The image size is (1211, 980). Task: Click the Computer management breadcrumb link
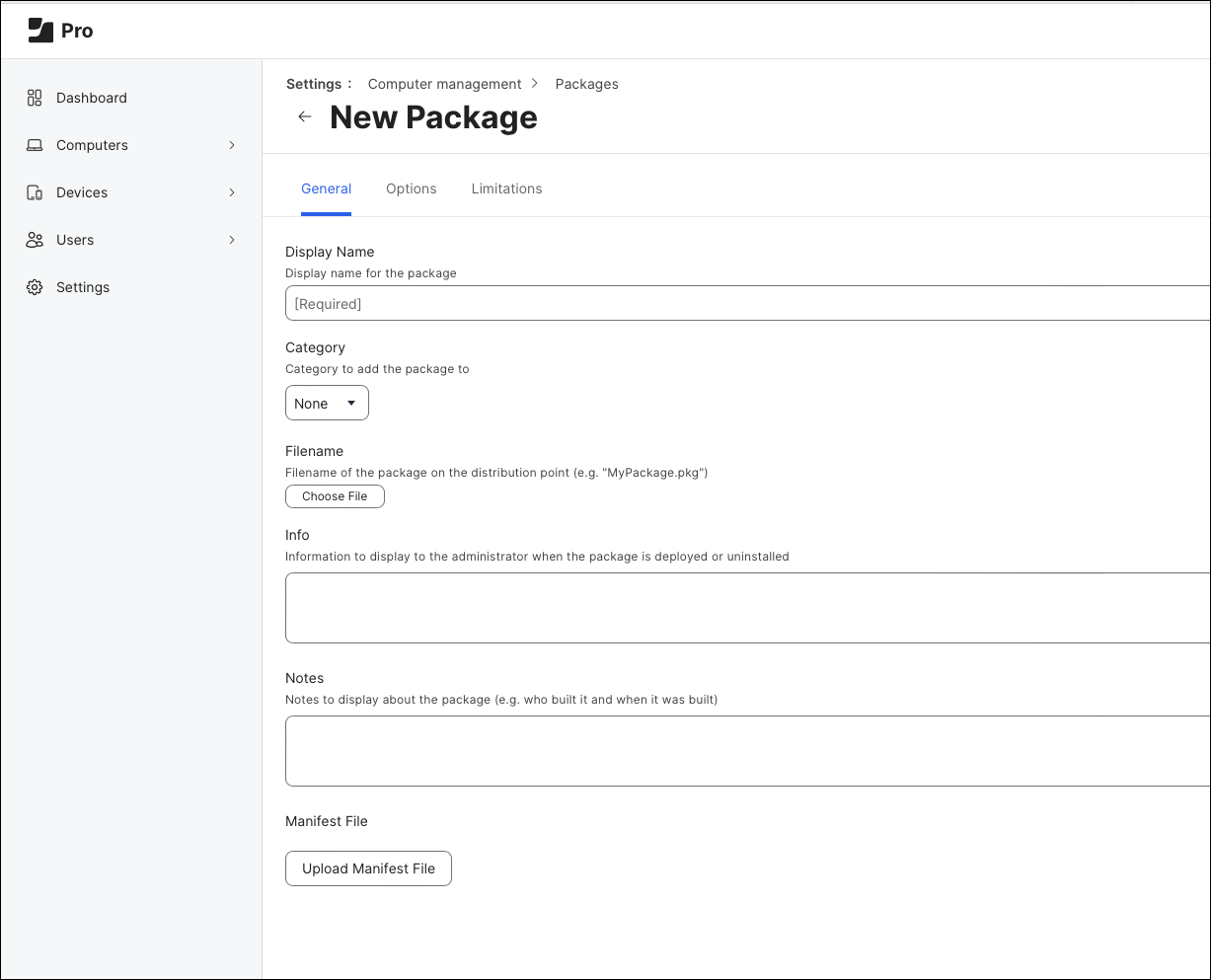pyautogui.click(x=444, y=84)
